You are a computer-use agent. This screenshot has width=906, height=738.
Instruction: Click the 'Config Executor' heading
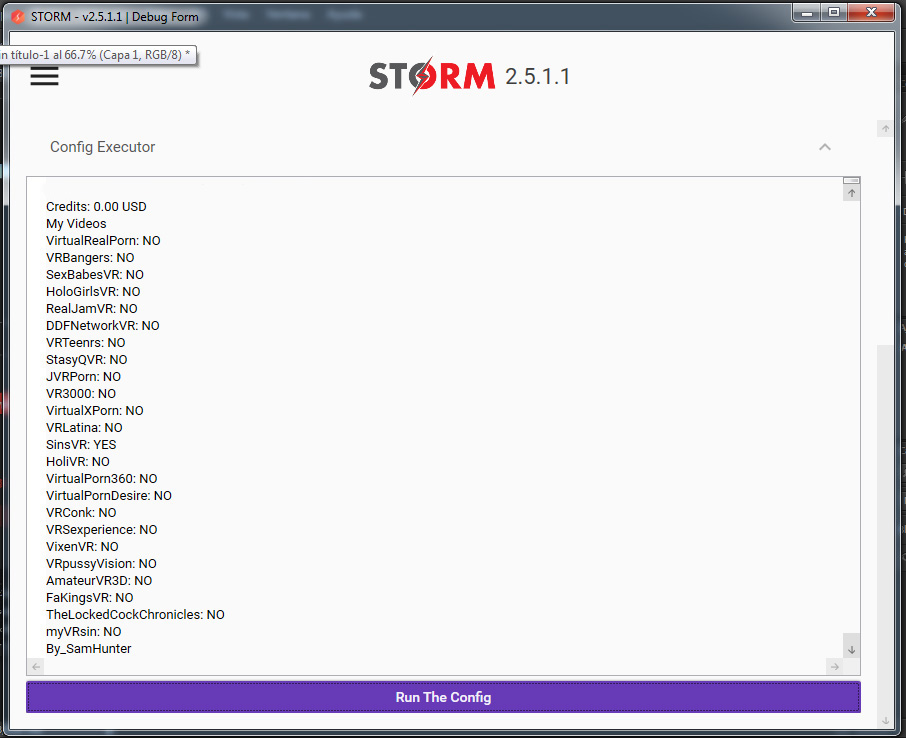click(102, 147)
